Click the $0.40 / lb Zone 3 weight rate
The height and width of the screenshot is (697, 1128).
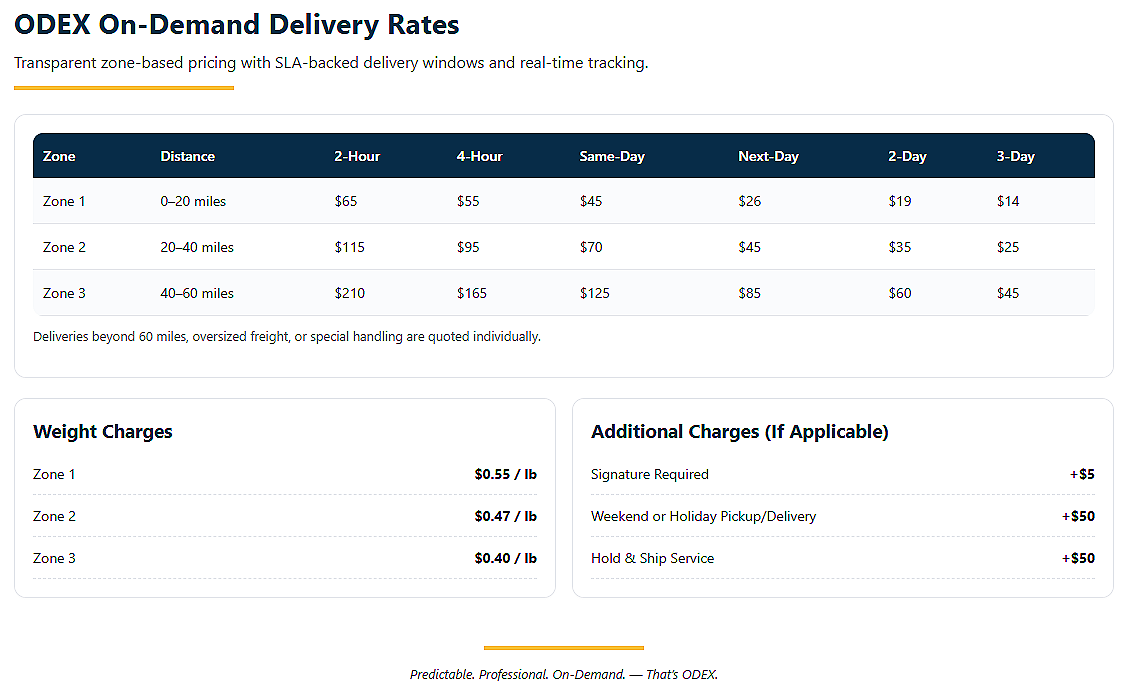(506, 558)
